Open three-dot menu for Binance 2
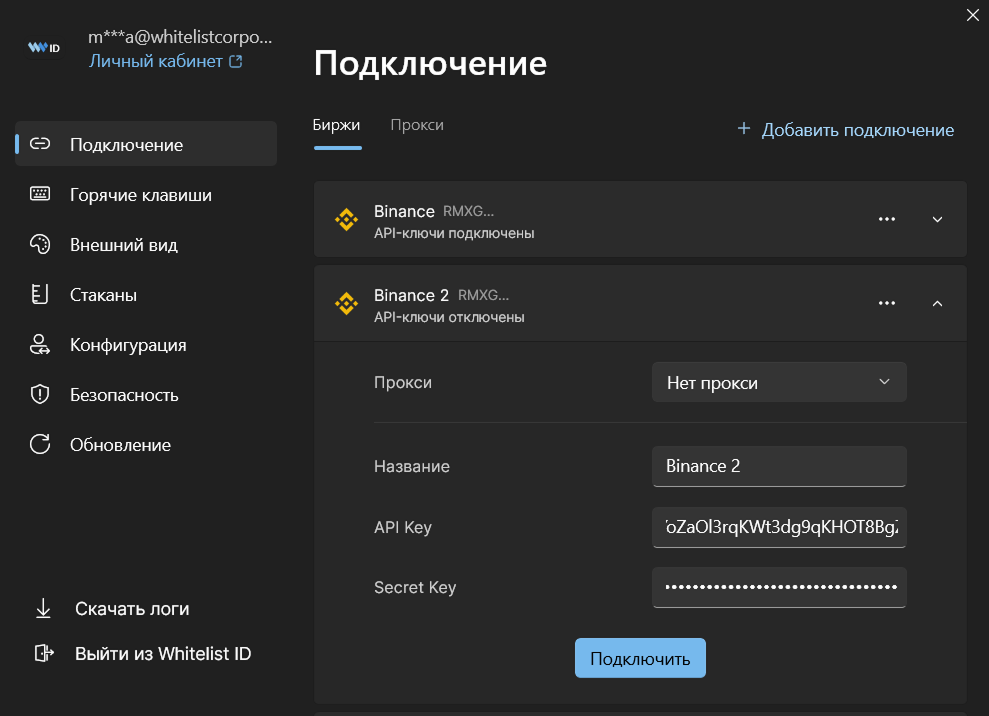Viewport: 989px width, 716px height. coord(886,304)
